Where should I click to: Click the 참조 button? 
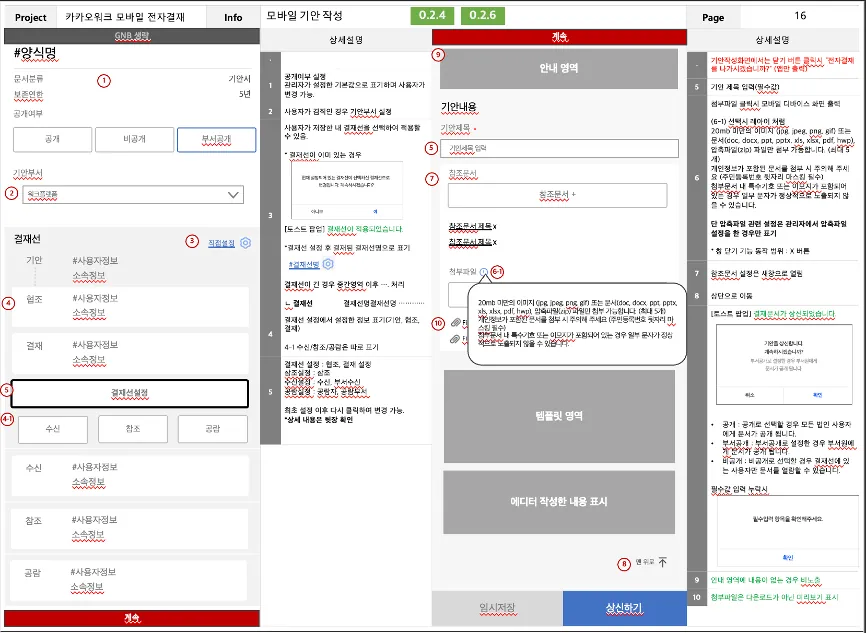[x=133, y=429]
